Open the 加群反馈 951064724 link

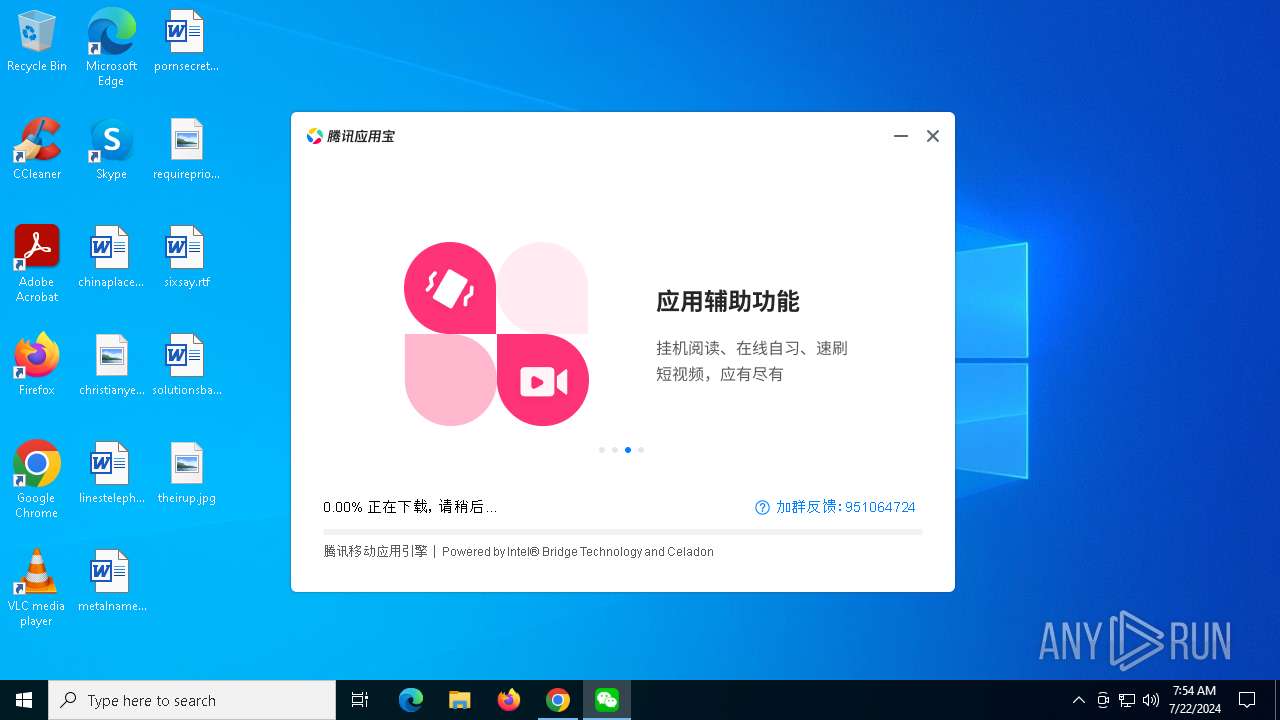coord(846,507)
